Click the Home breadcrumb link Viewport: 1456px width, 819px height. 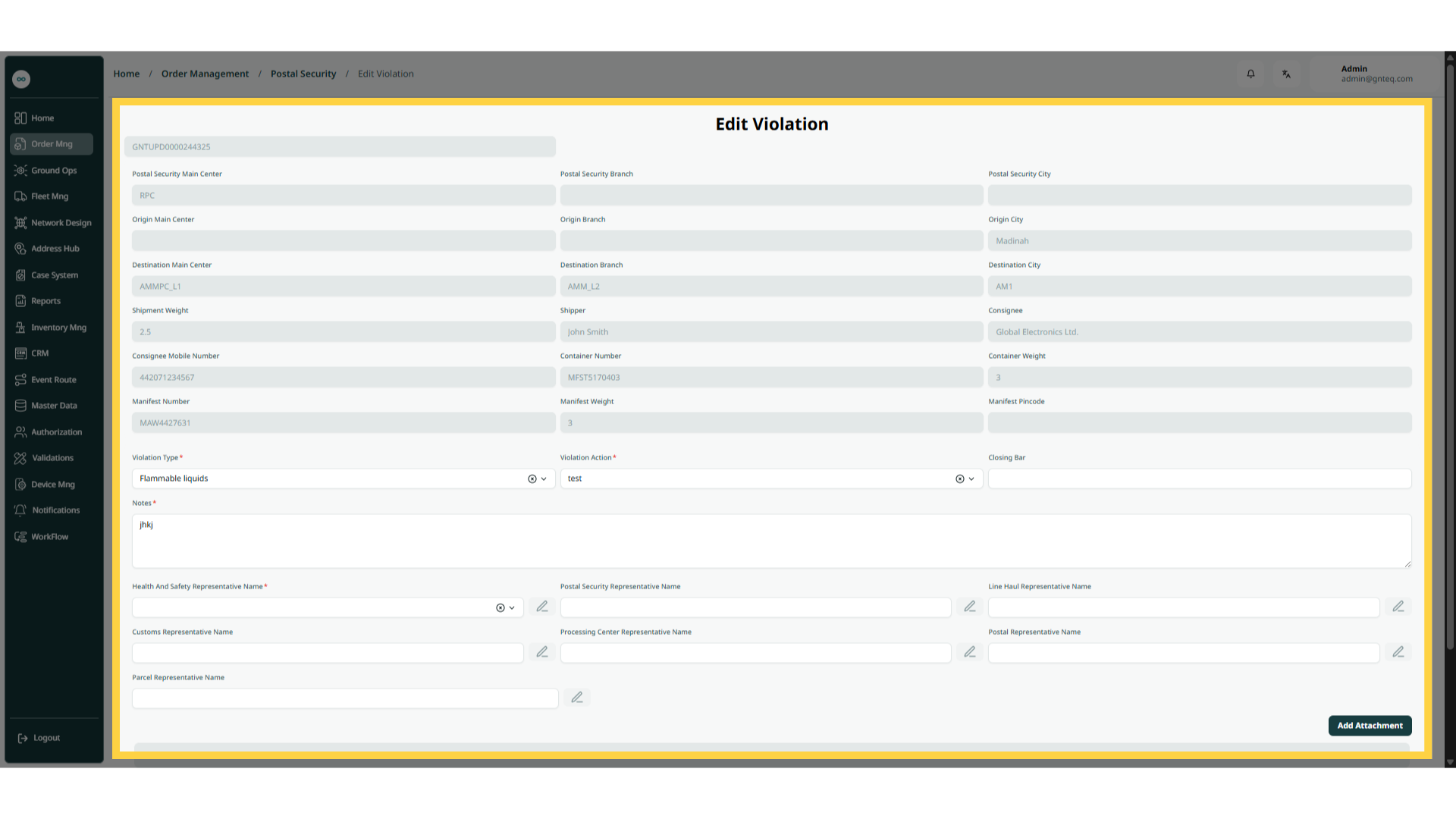127,74
